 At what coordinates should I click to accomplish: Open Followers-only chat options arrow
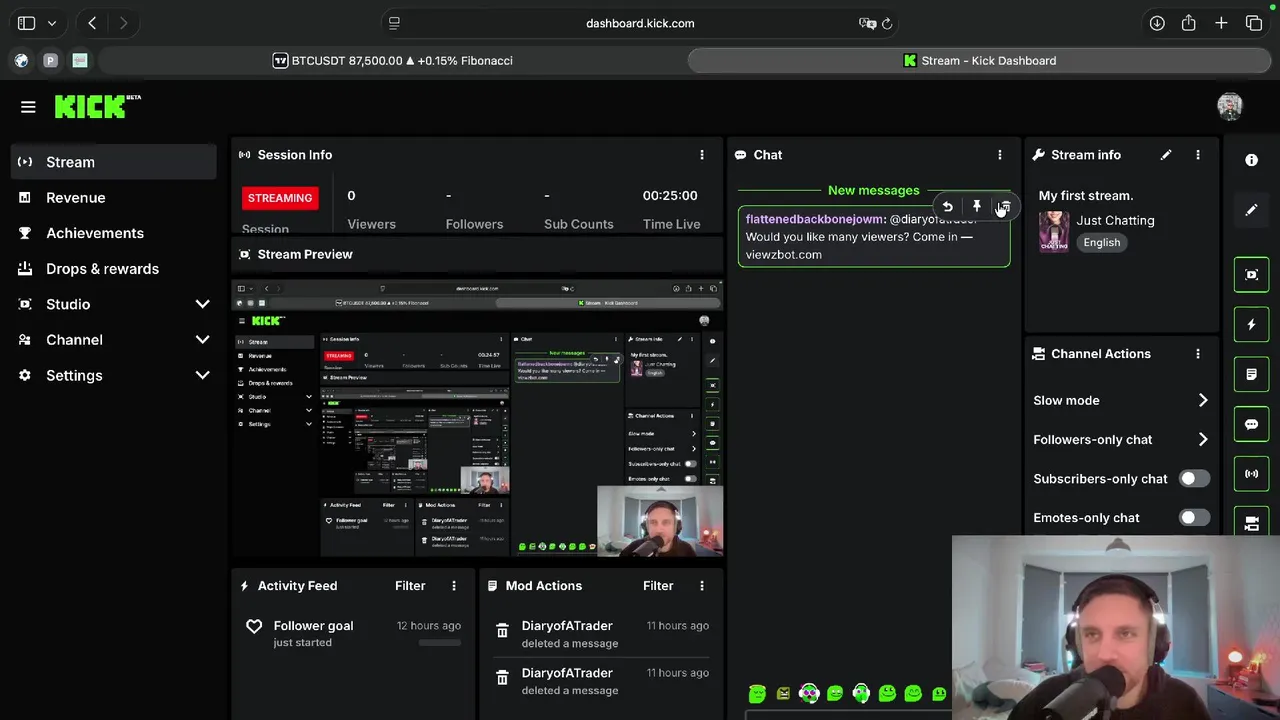pos(1203,439)
